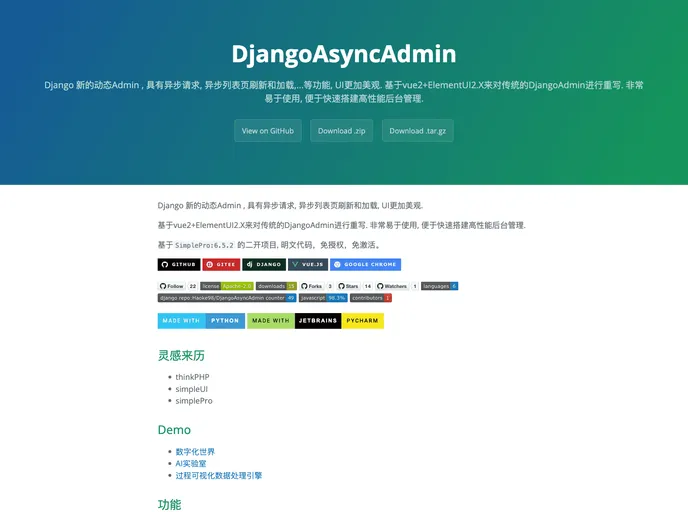Click the stars count 14
The width and height of the screenshot is (688, 512).
click(368, 286)
